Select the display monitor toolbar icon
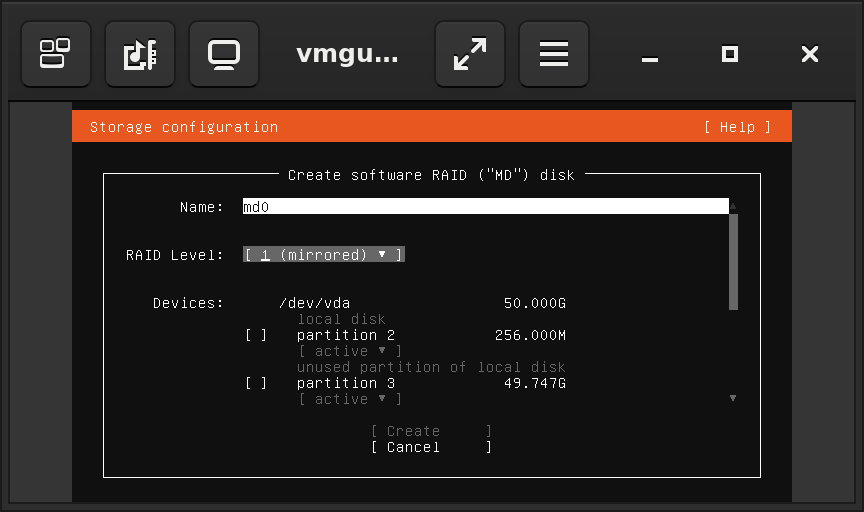 224,54
